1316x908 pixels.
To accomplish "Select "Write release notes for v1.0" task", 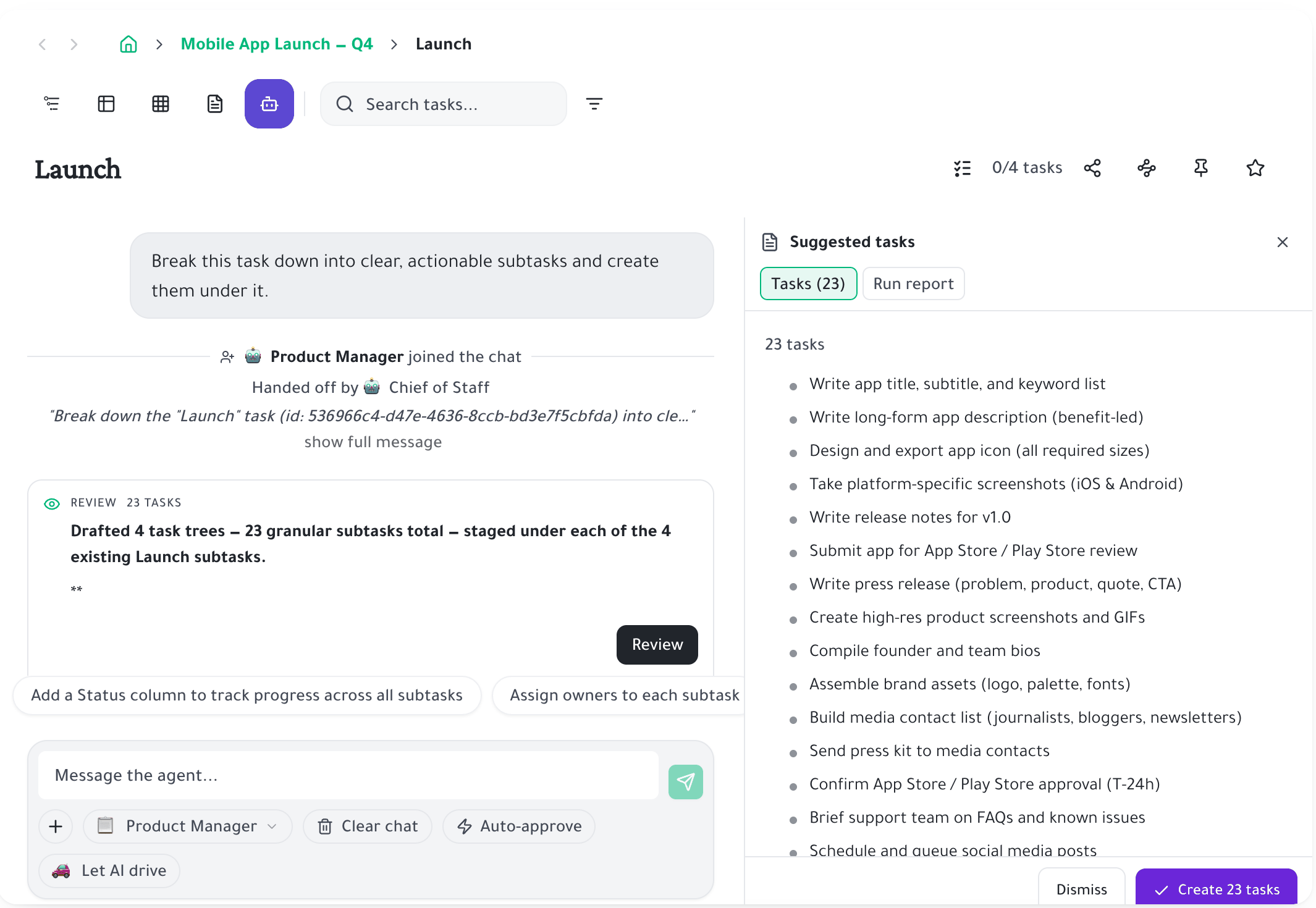I will pyautogui.click(x=910, y=518).
